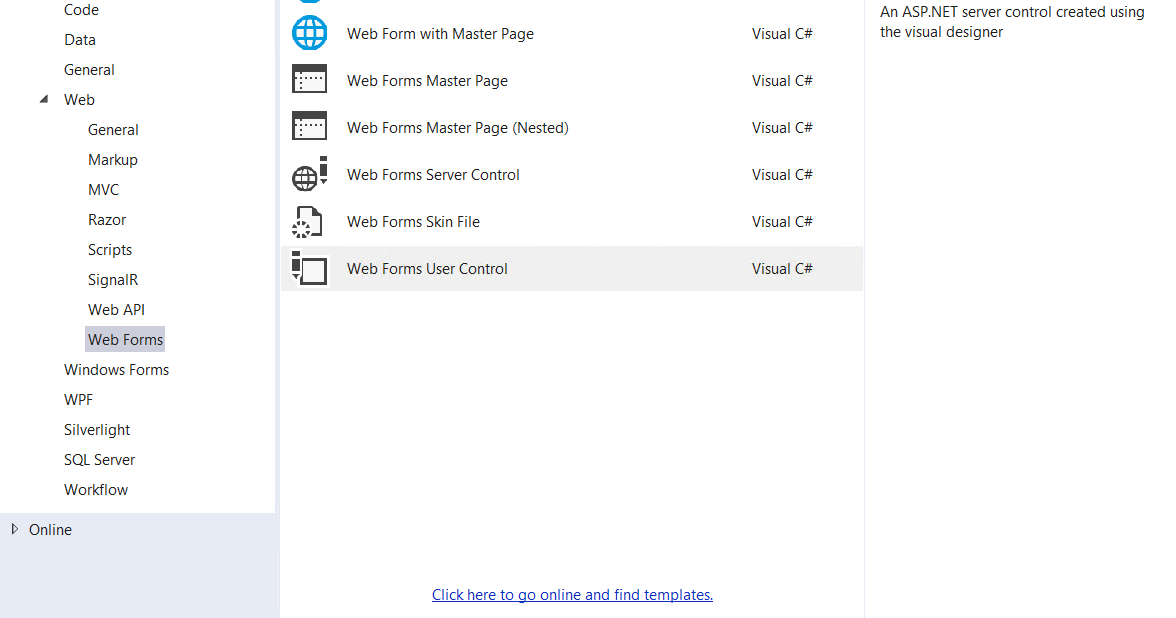
Task: Select the Markup category
Action: [112, 160]
